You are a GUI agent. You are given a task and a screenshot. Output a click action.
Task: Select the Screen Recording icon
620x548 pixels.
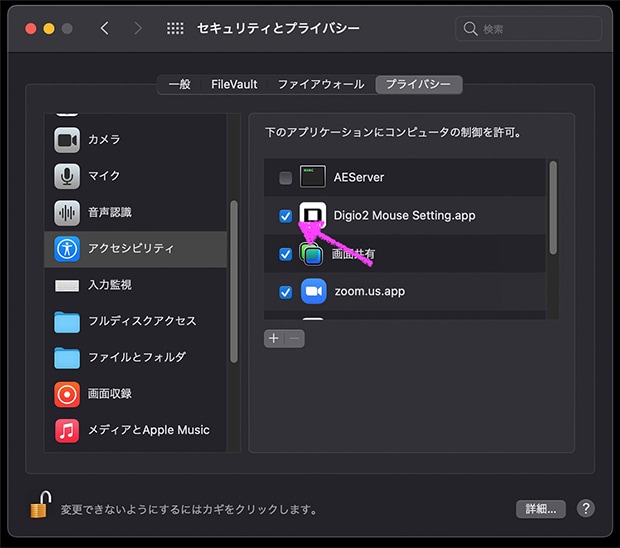(67, 394)
